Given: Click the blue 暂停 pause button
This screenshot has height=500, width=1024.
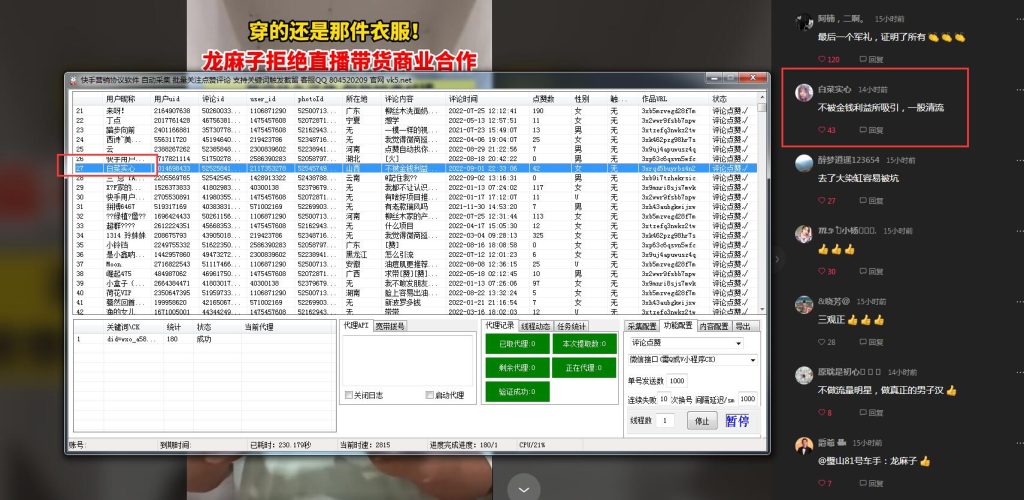Looking at the screenshot, I should click(x=737, y=421).
